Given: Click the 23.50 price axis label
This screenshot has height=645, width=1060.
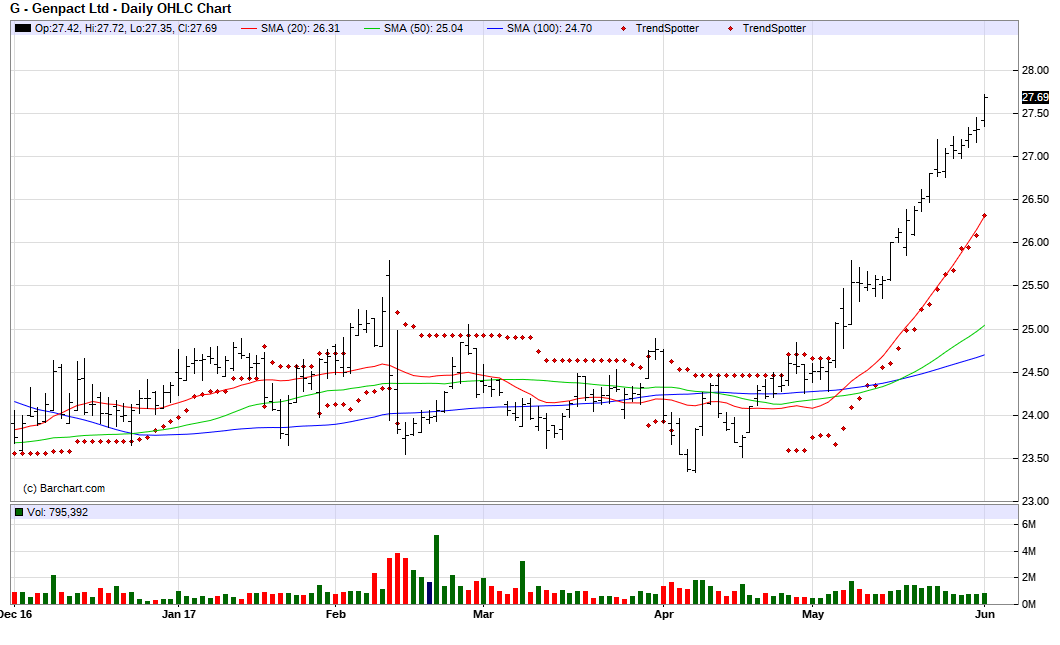Looking at the screenshot, I should pos(1035,458).
